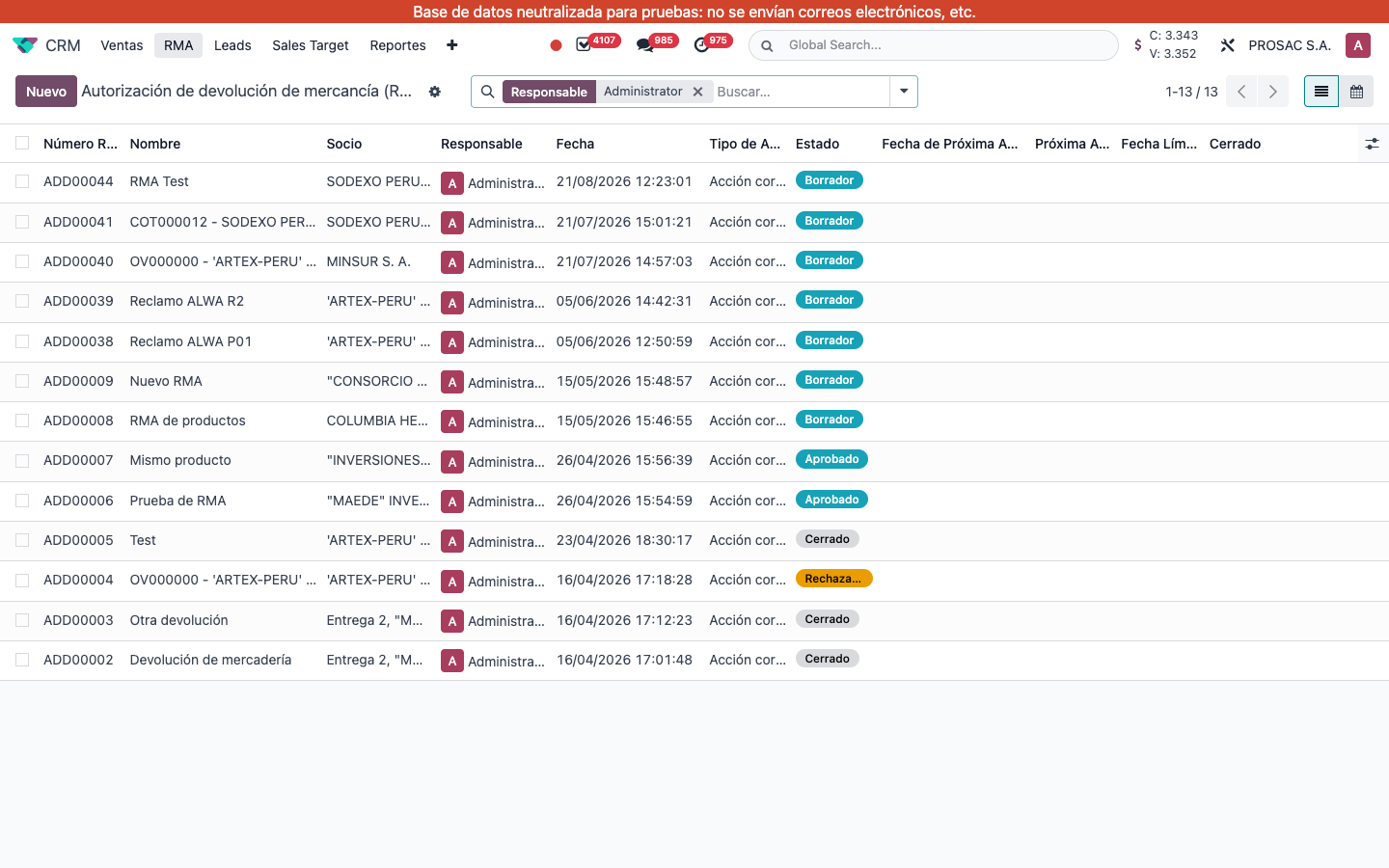
Task: Select checkbox for ADD00044 RMA Test
Action: 22,181
